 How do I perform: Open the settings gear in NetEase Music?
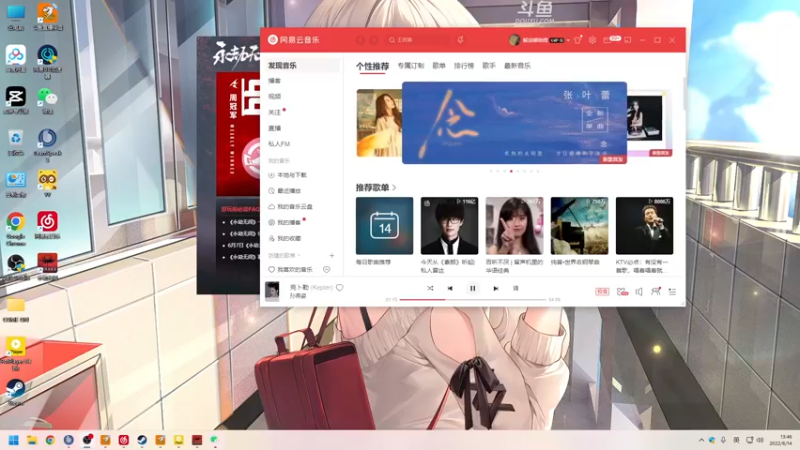(592, 40)
